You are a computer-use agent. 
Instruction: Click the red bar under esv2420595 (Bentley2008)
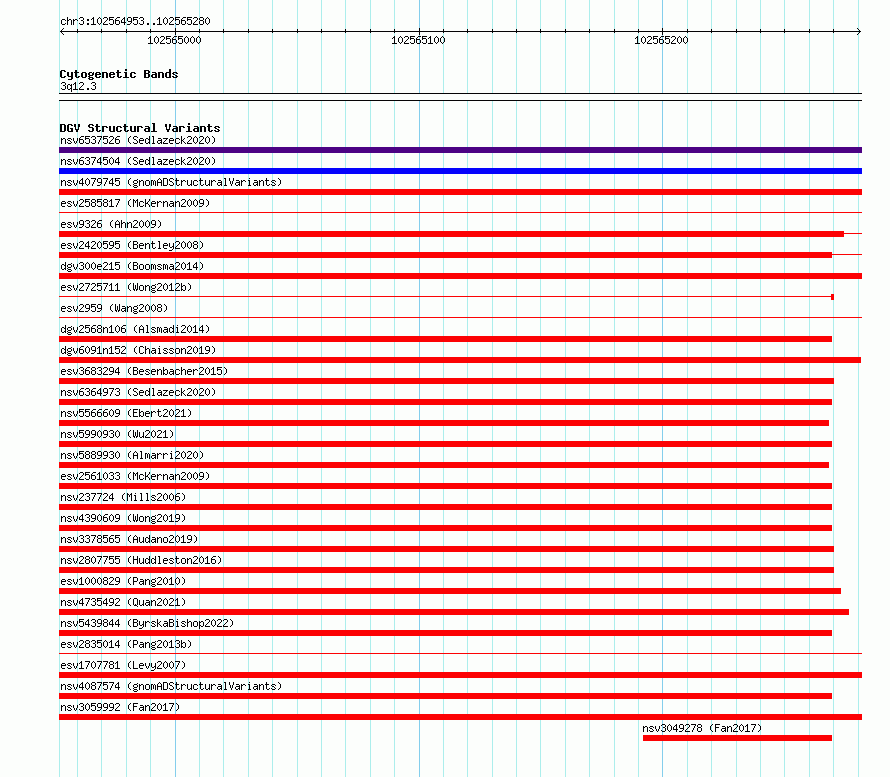446,255
